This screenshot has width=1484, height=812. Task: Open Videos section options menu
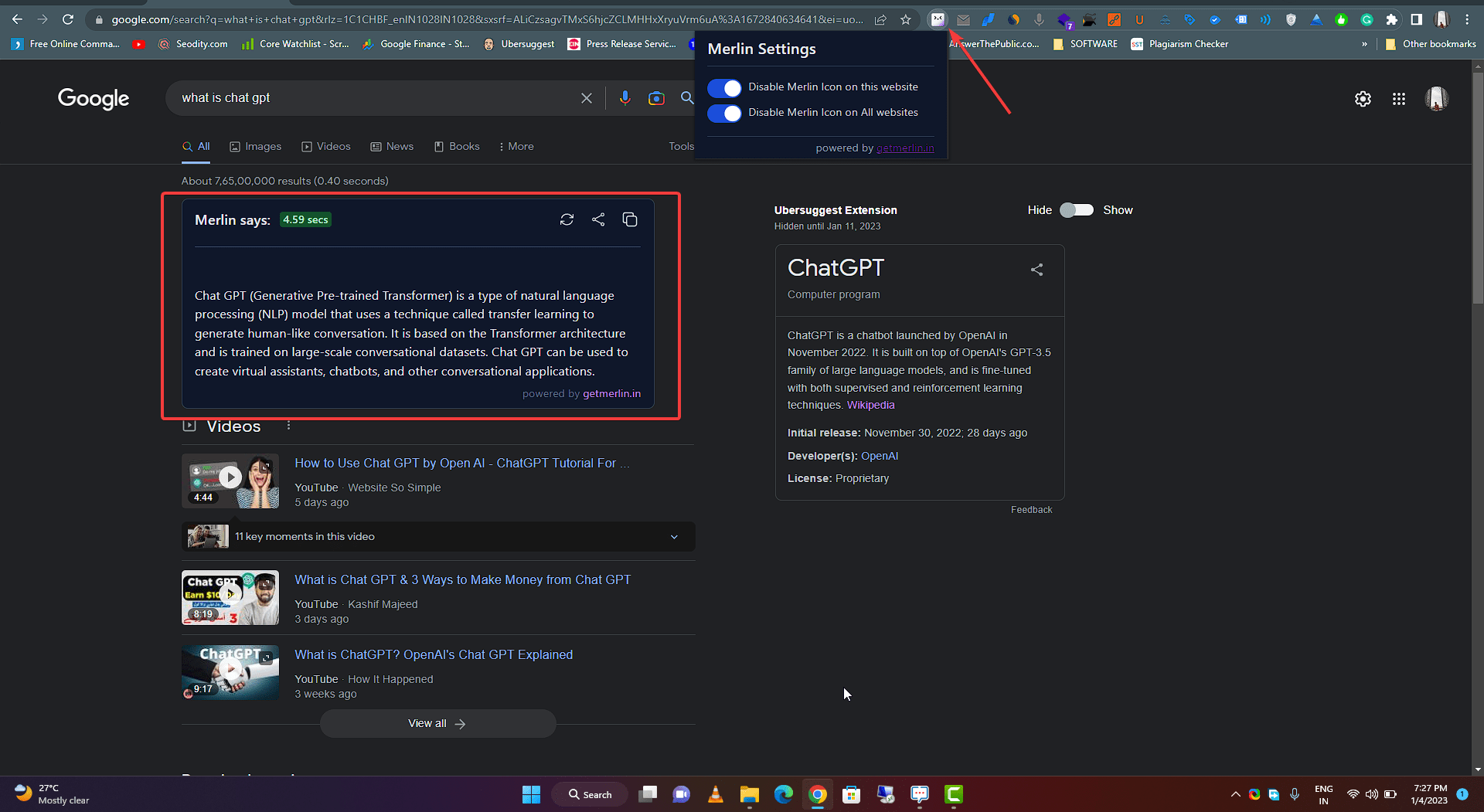[x=288, y=426]
